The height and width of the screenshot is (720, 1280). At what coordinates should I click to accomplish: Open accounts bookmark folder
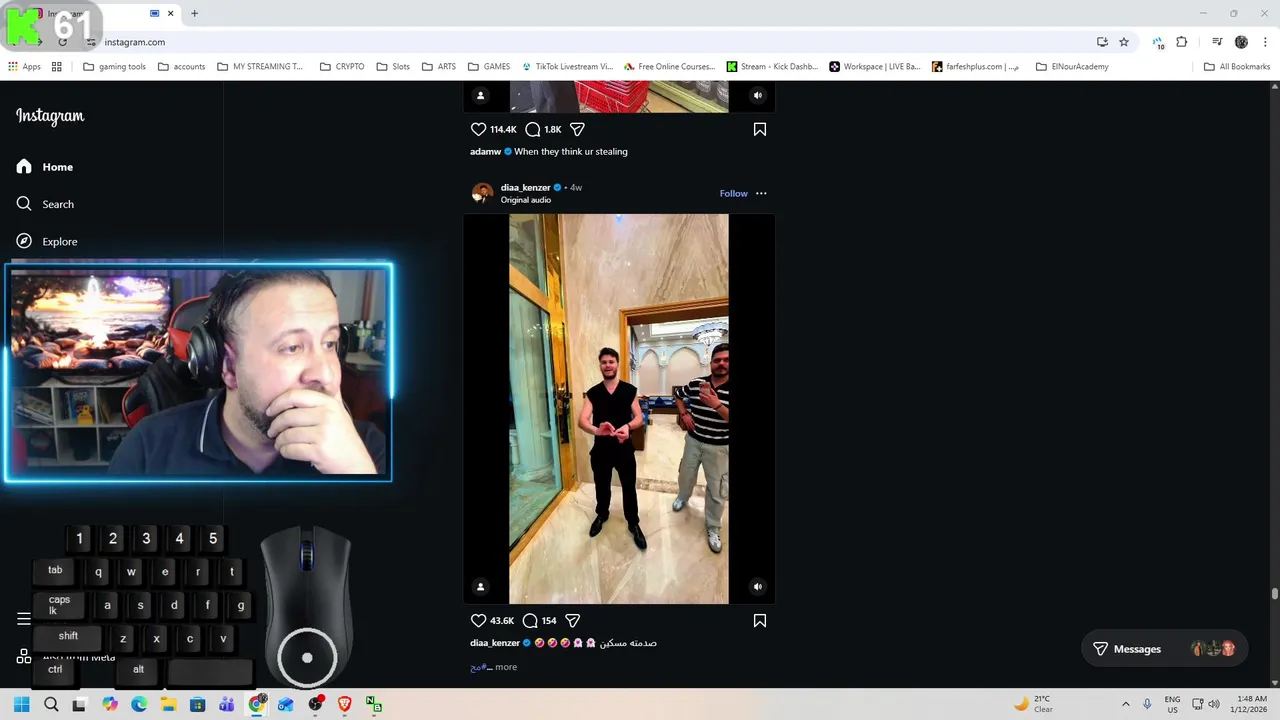(181, 67)
